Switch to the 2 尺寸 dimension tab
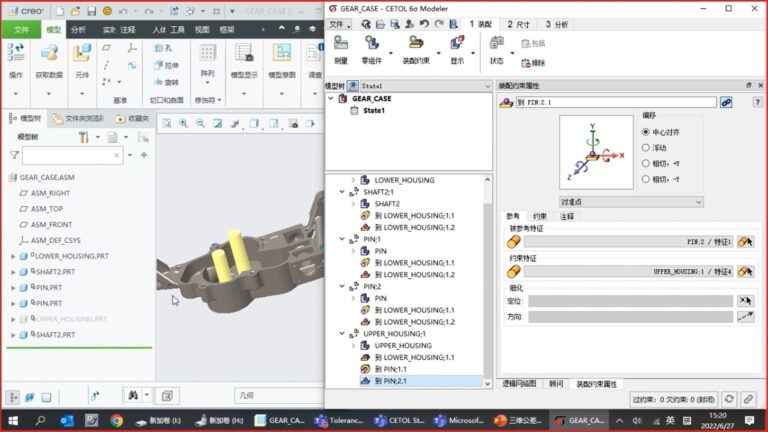This screenshot has width=768, height=432. pos(518,24)
